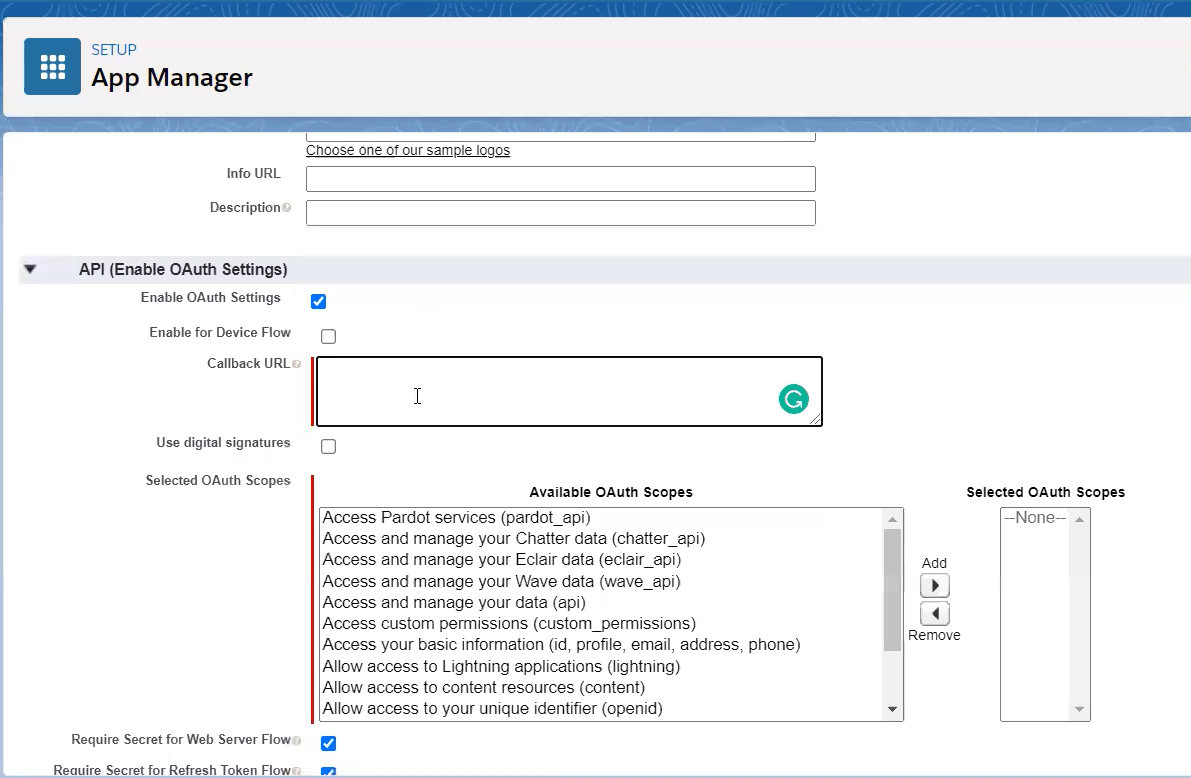The height and width of the screenshot is (778, 1191).
Task: Click the Grammarly icon in Callback URL field
Action: click(x=794, y=399)
